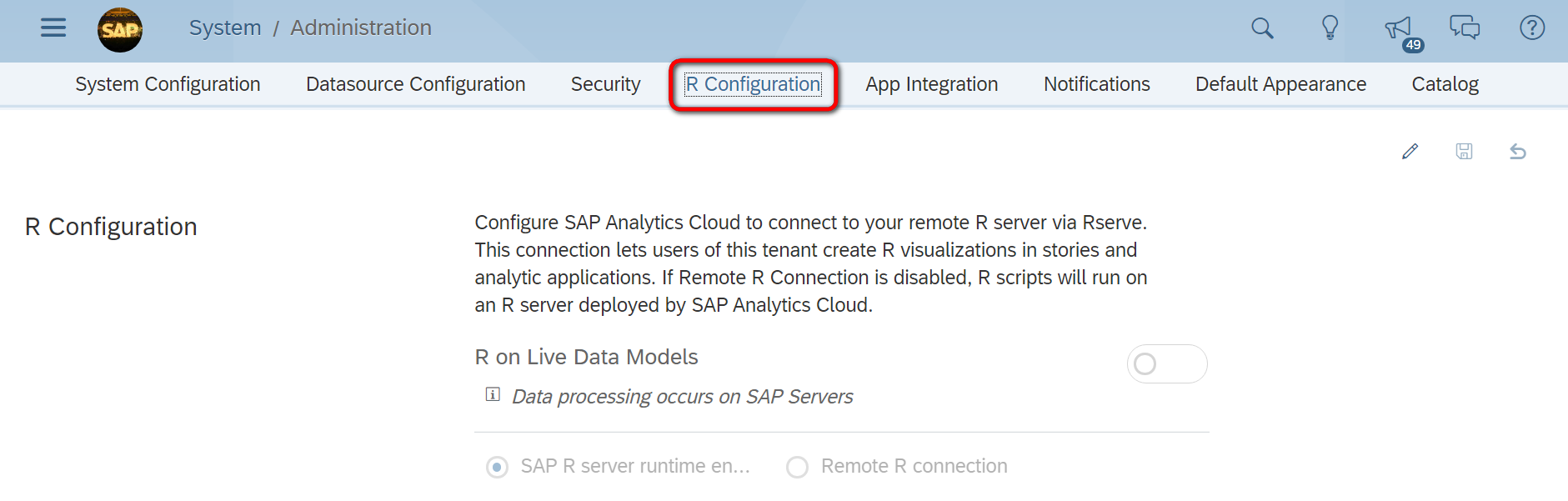
Task: Open the hamburger main menu
Action: (53, 28)
